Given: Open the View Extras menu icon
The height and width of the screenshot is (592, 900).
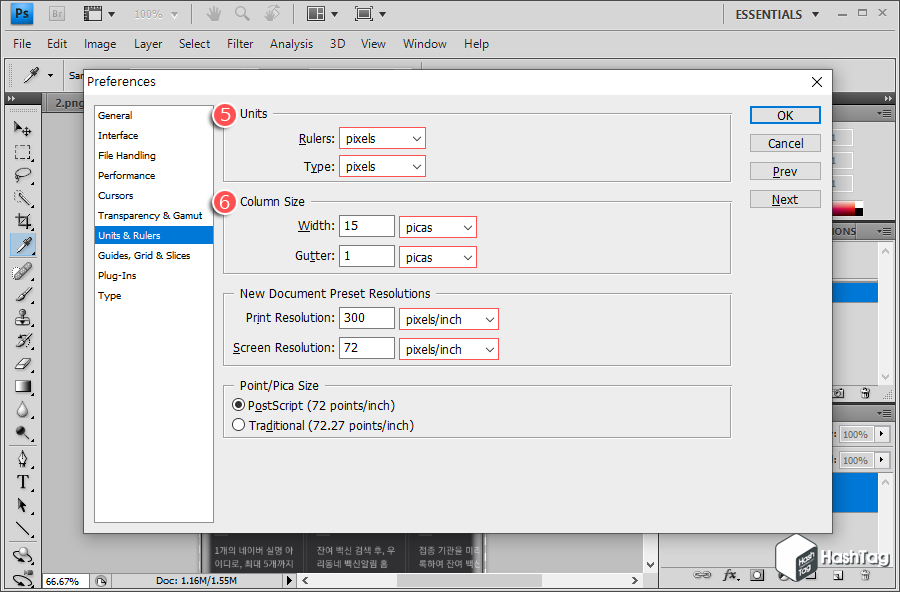Looking at the screenshot, I should (x=99, y=14).
